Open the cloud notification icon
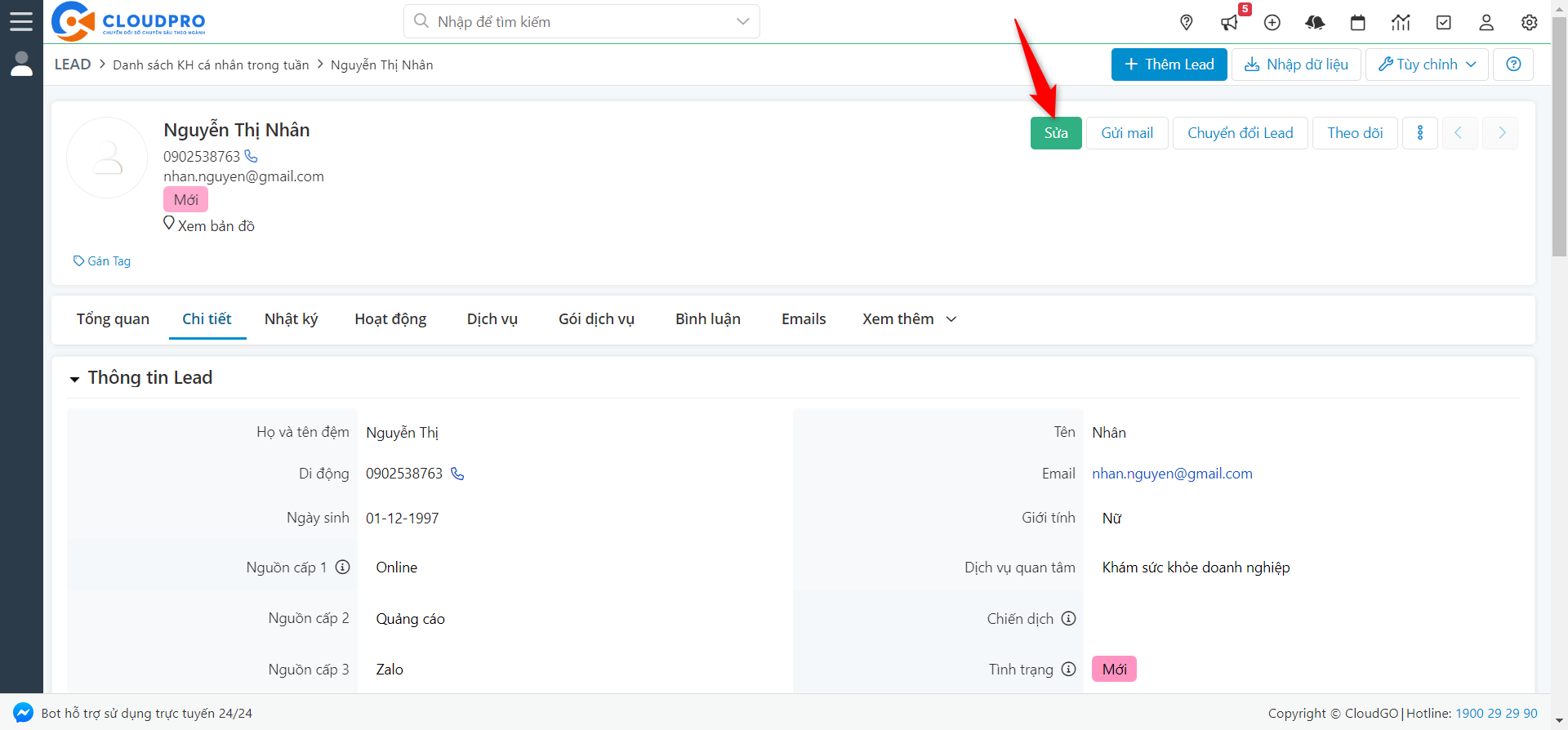The width and height of the screenshot is (1568, 730). (1315, 22)
